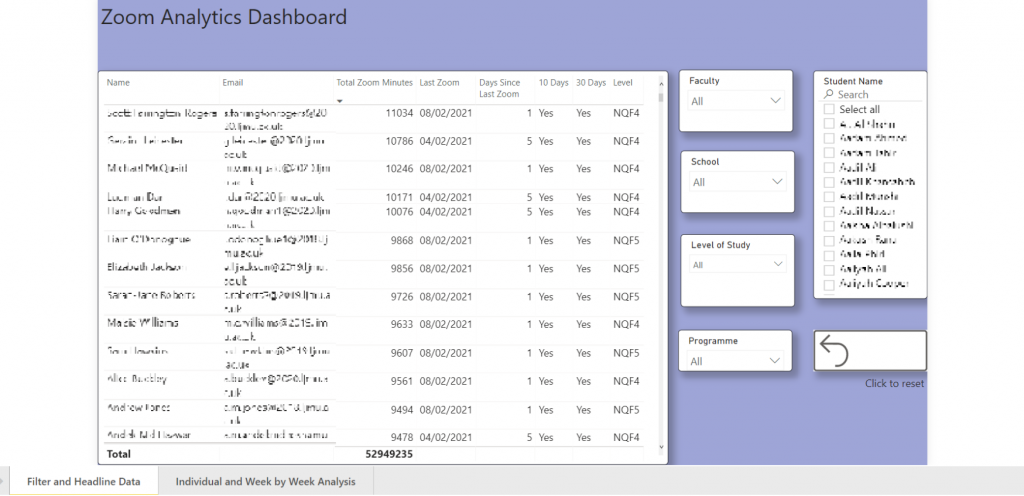
Task: Select the 10786 minutes cell
Action: pos(399,141)
